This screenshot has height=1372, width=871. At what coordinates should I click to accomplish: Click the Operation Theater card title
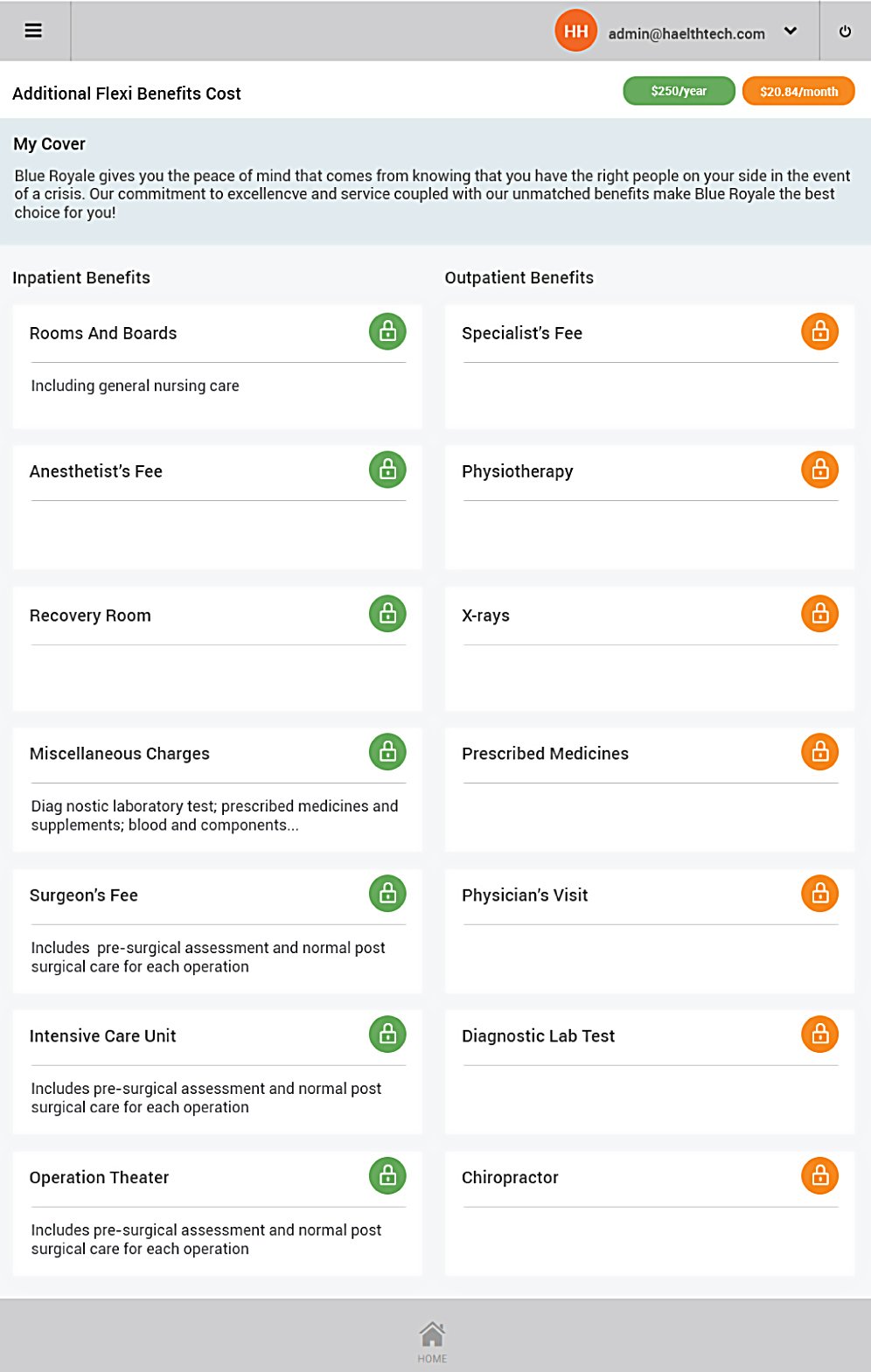(x=99, y=1177)
